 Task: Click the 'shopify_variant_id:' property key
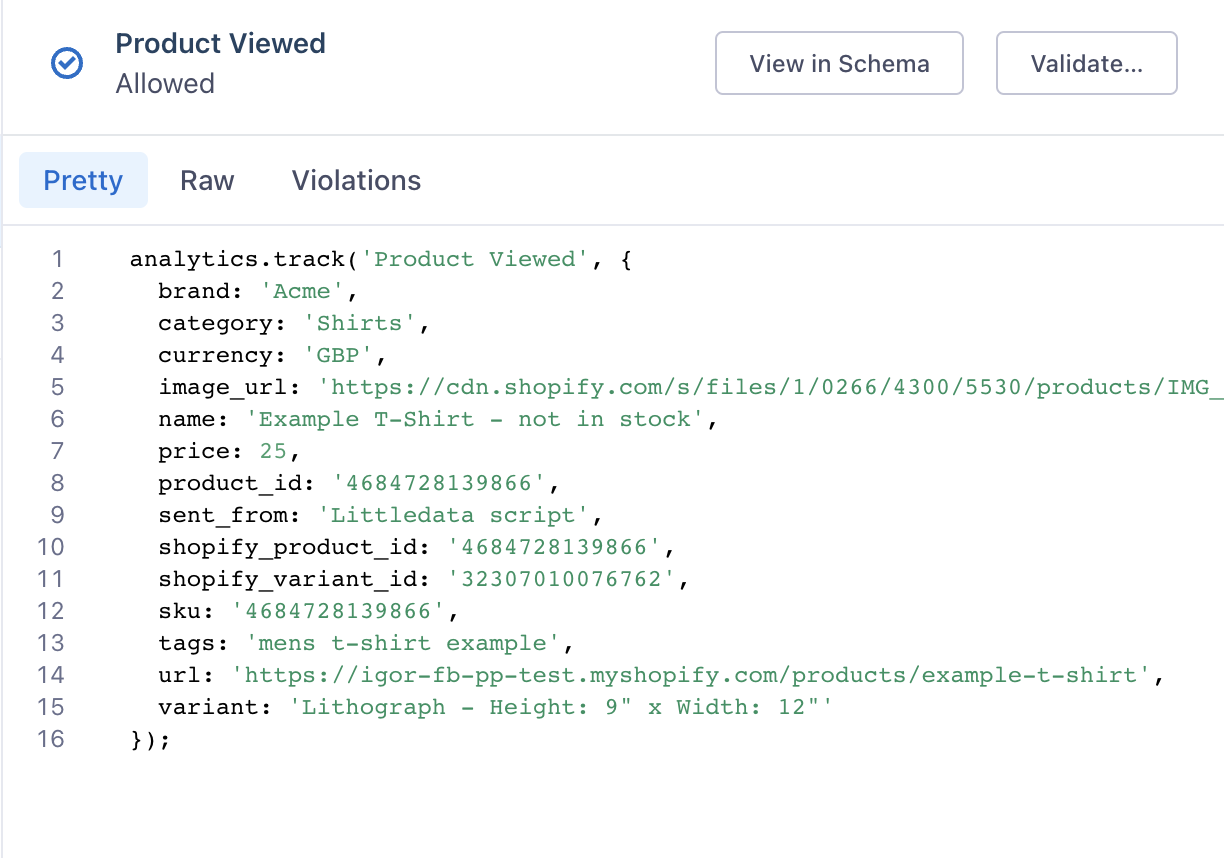(x=295, y=579)
